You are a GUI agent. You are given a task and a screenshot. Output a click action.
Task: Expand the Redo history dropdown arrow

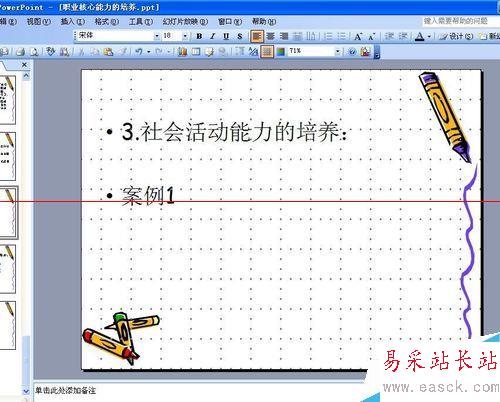(168, 52)
